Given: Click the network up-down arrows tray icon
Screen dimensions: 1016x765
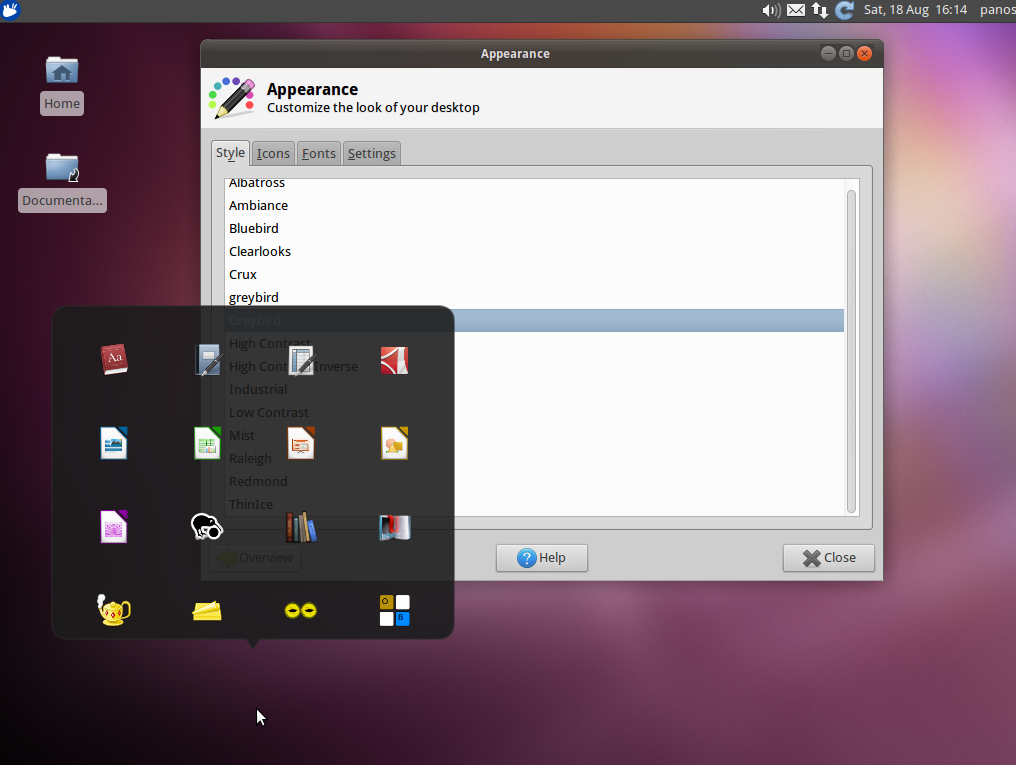Looking at the screenshot, I should coord(820,10).
